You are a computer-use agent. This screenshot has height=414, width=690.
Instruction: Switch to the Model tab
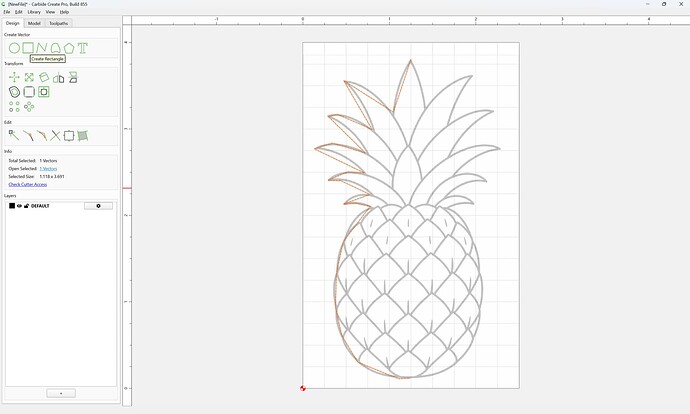34,23
